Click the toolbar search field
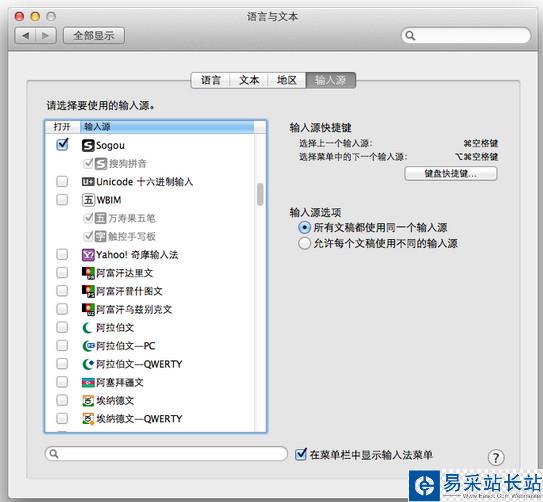The width and height of the screenshot is (543, 502). click(466, 35)
